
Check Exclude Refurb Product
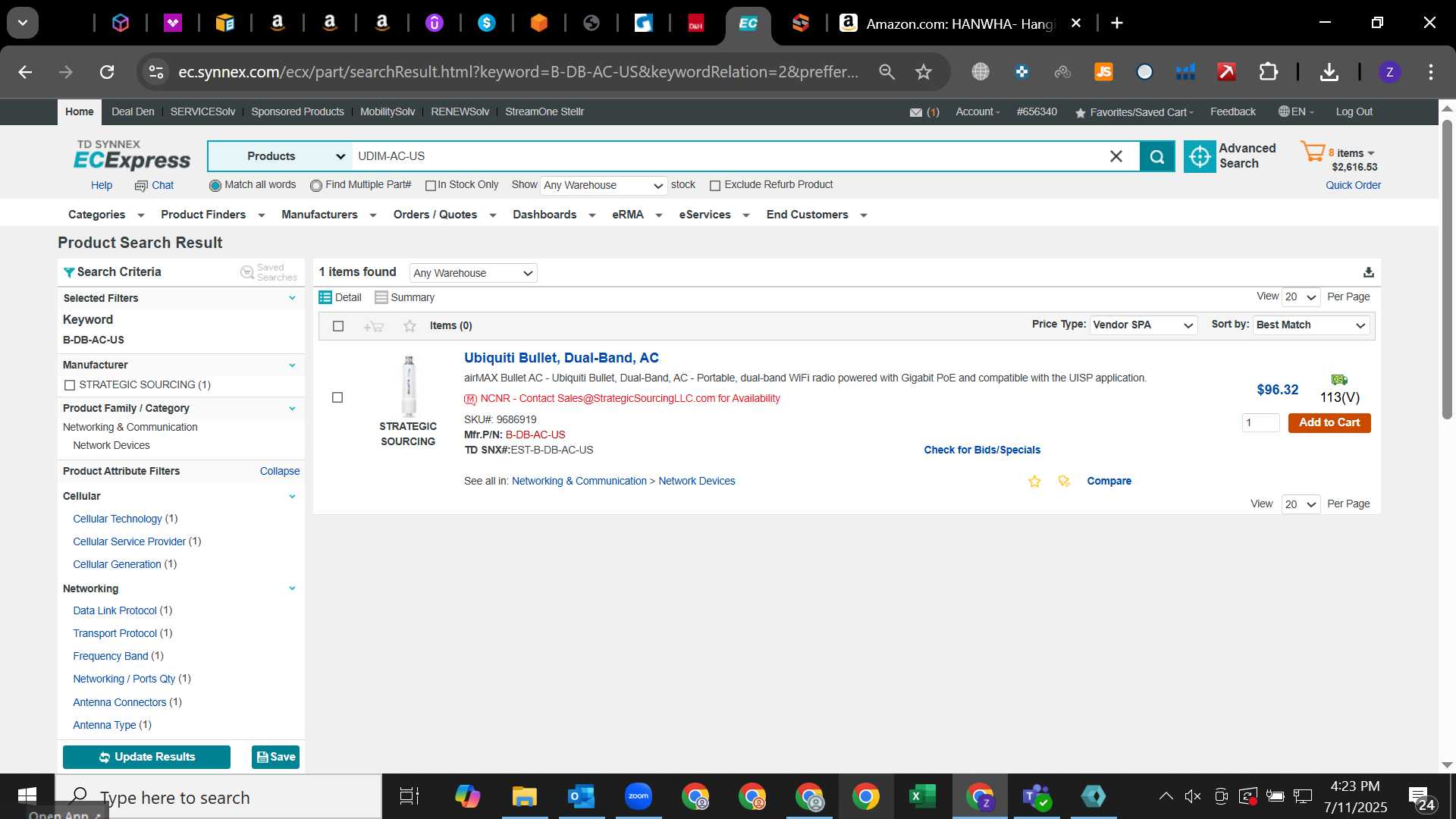pyautogui.click(x=715, y=186)
